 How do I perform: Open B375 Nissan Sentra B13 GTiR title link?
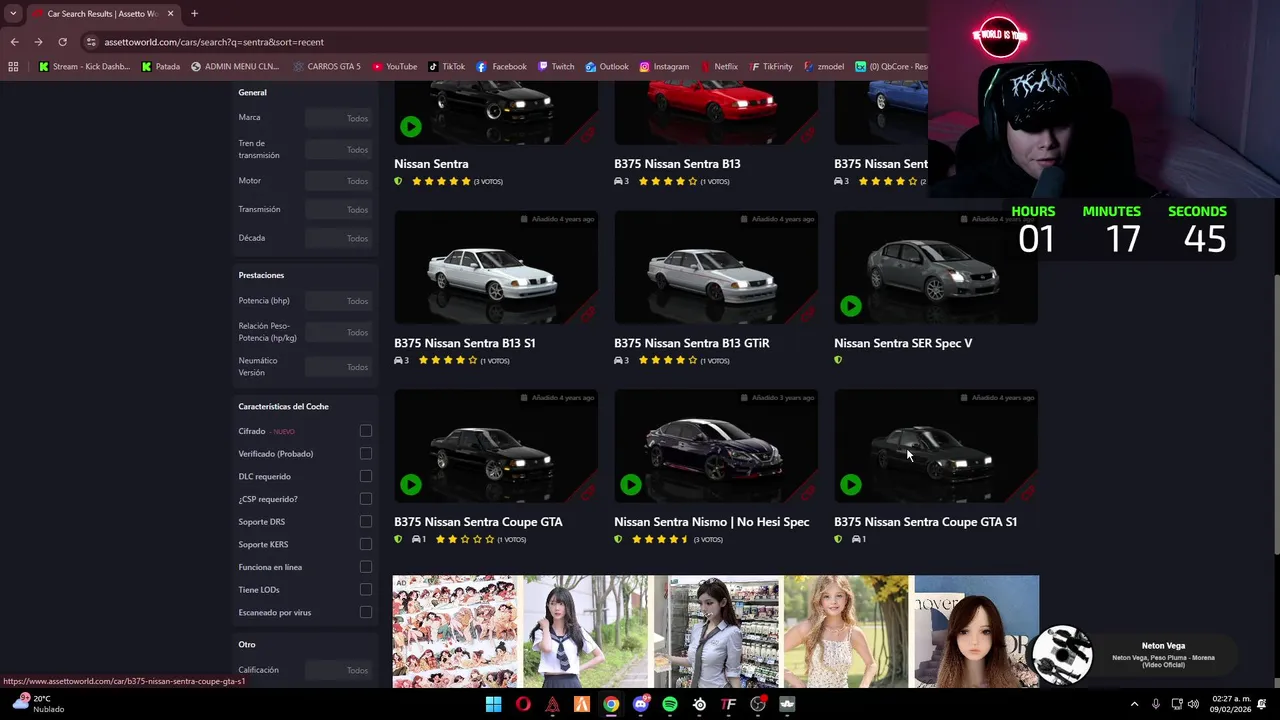click(x=692, y=343)
